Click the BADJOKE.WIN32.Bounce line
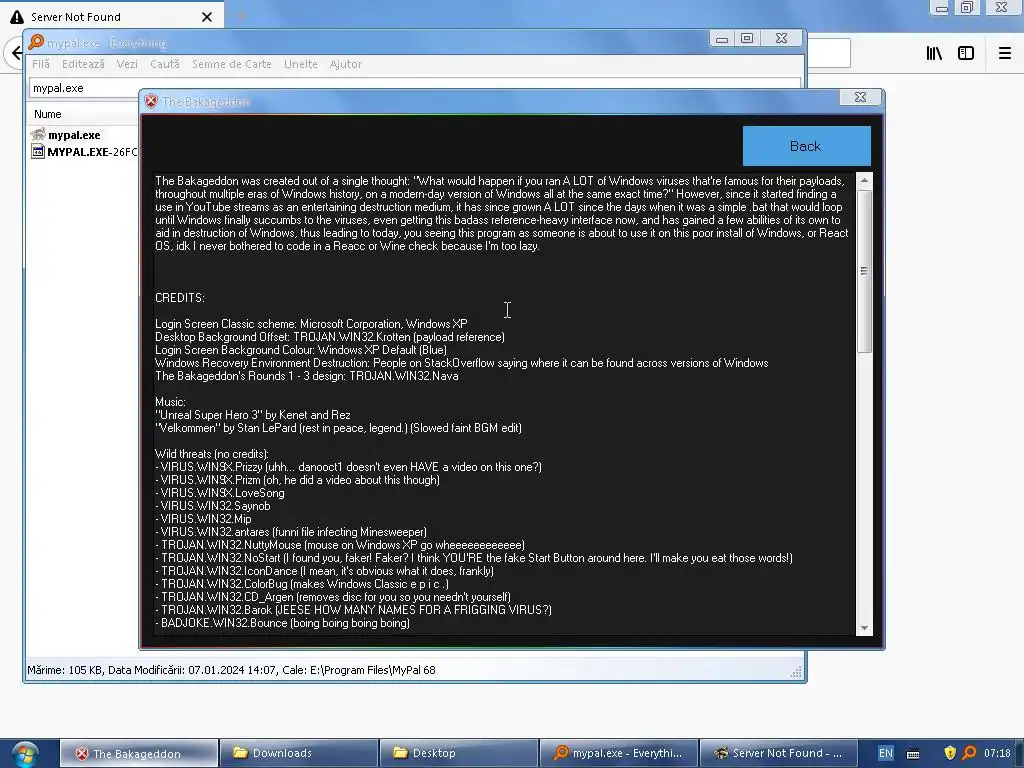This screenshot has width=1024, height=768. pos(282,623)
